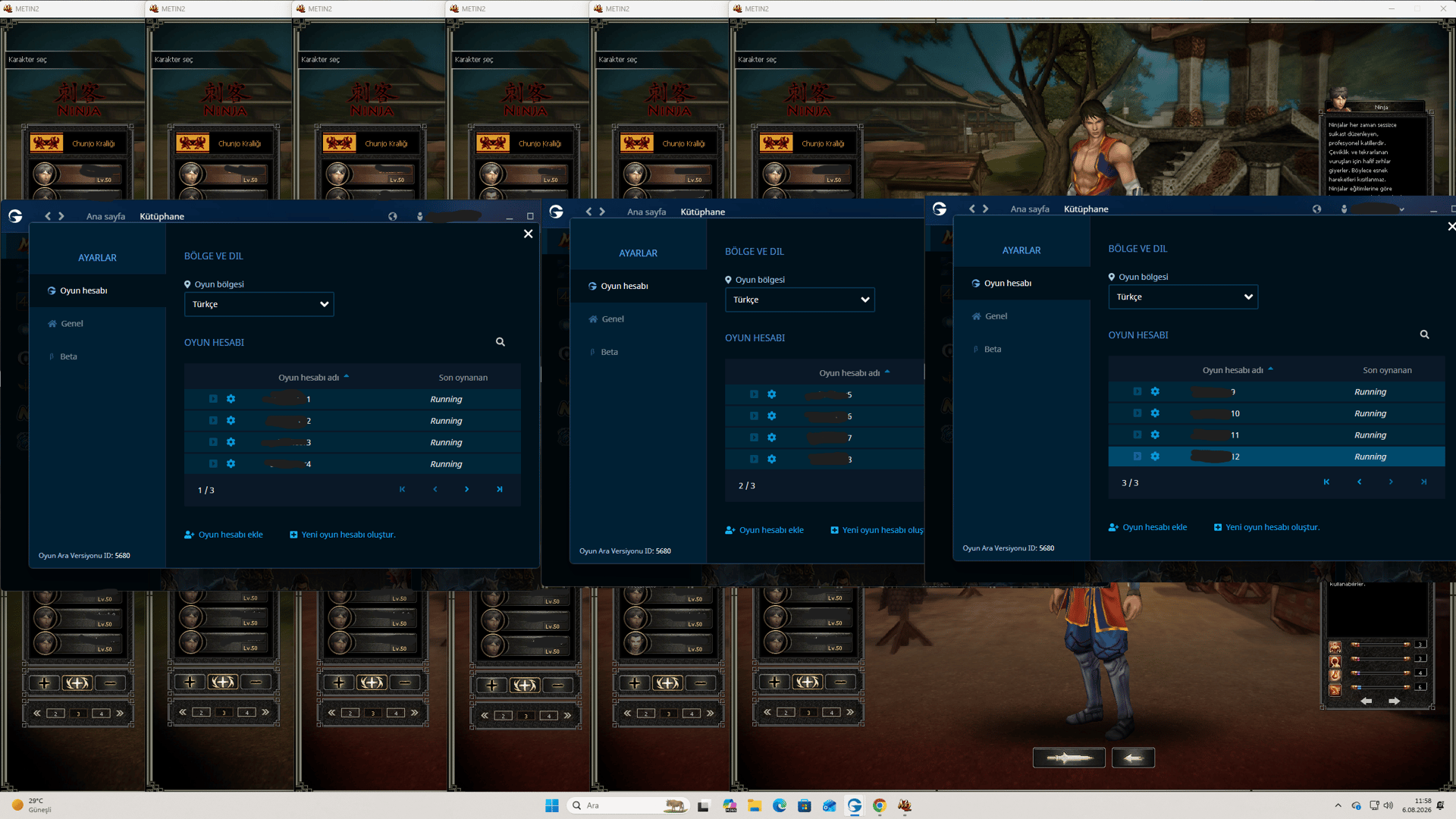
Task: Click the back arrow button beside the sword button
Action: coord(1133,758)
